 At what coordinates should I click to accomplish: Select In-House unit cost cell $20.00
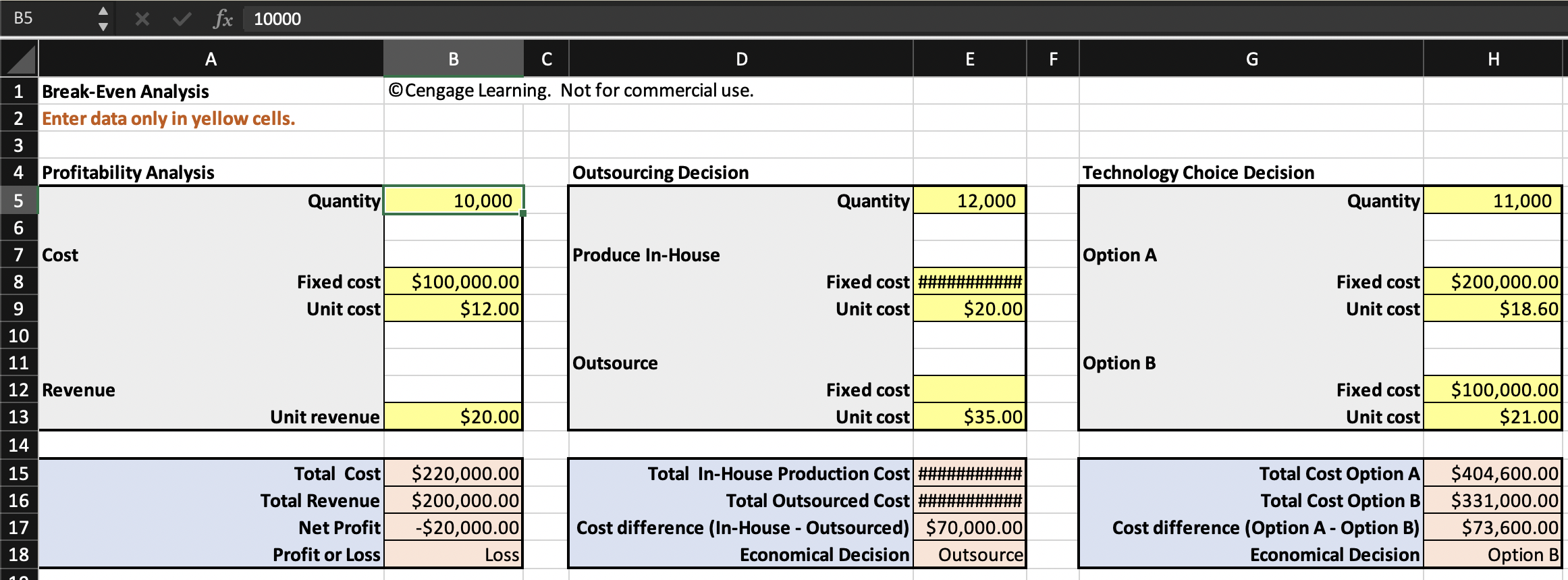coord(970,309)
